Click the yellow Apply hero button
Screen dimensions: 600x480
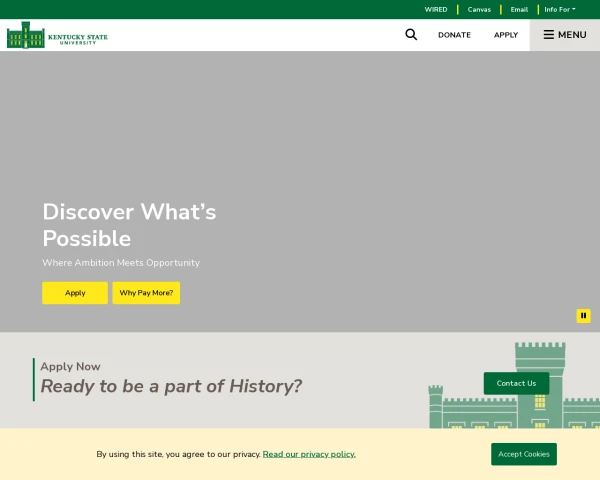point(75,293)
